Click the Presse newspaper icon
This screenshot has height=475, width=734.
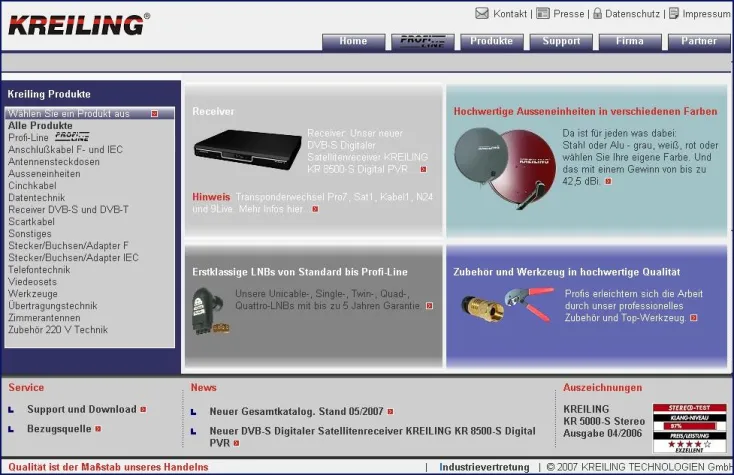[542, 14]
